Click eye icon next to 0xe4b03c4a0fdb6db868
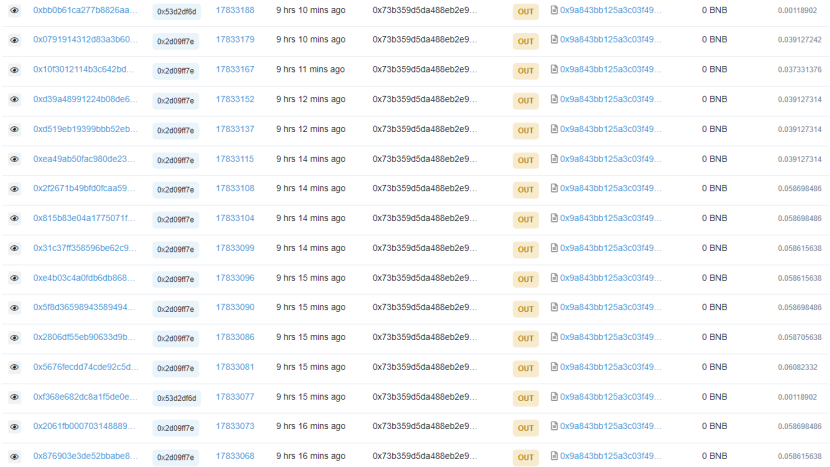Viewport: 830px width, 467px height. click(14, 278)
